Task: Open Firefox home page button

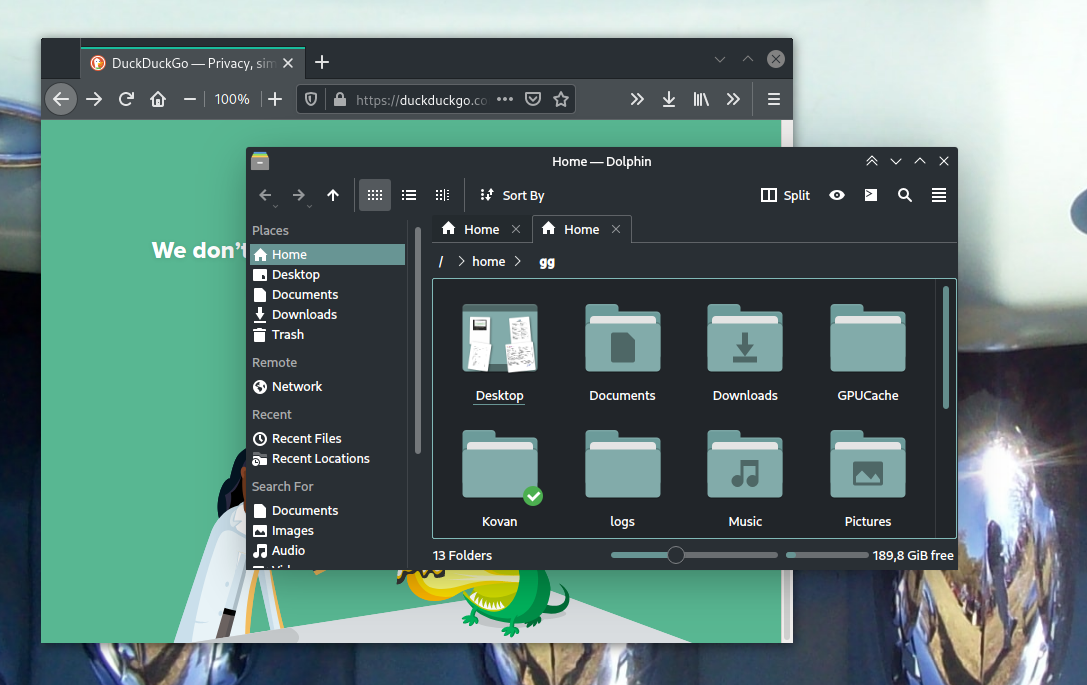Action: tap(158, 99)
